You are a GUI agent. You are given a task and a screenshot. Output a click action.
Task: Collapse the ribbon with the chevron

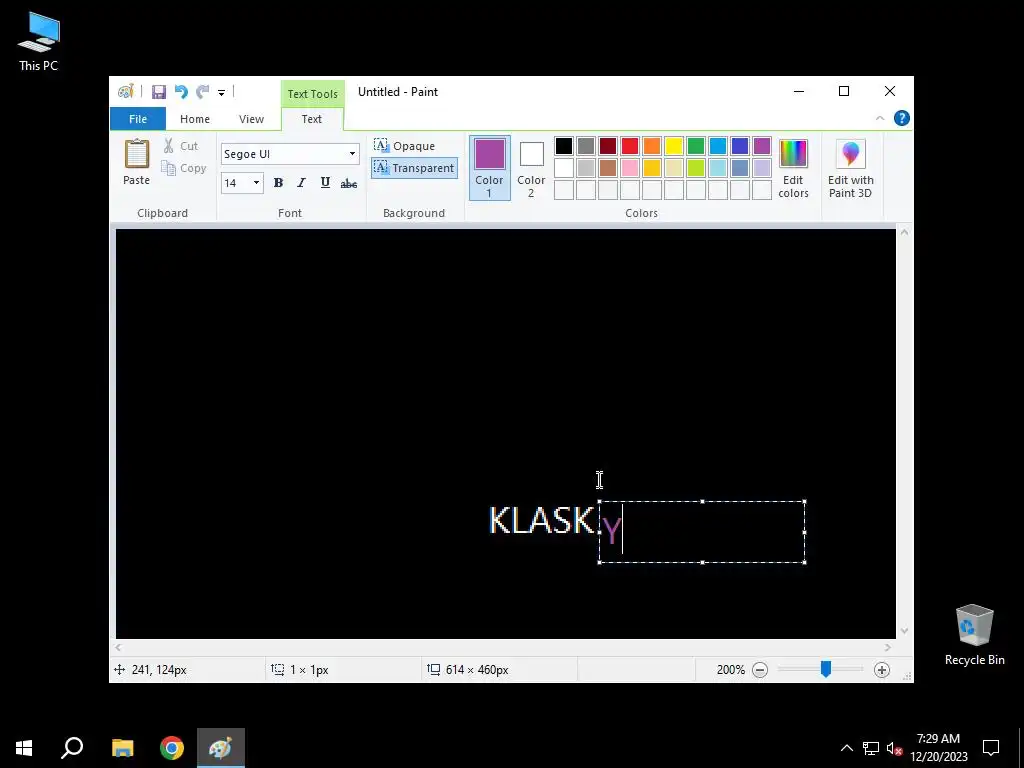(880, 118)
